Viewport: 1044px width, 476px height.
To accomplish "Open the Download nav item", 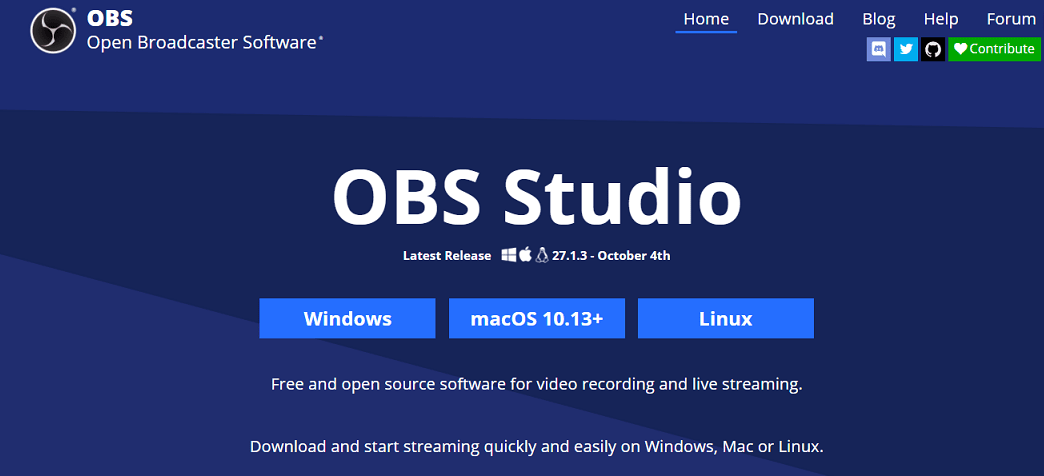I will [x=796, y=19].
